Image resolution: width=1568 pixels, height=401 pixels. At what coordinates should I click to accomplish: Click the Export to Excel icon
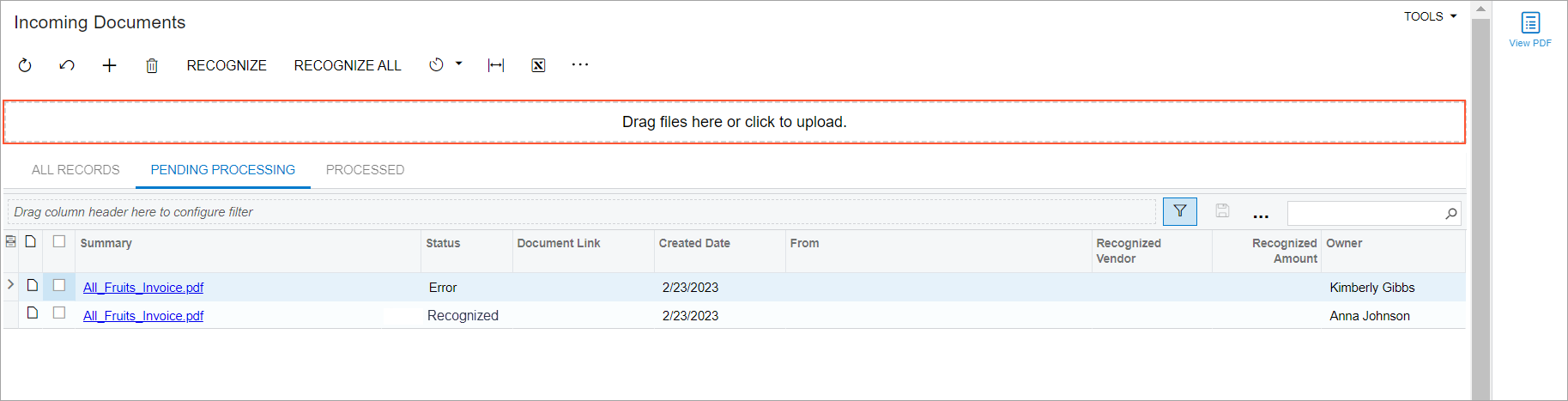(538, 65)
